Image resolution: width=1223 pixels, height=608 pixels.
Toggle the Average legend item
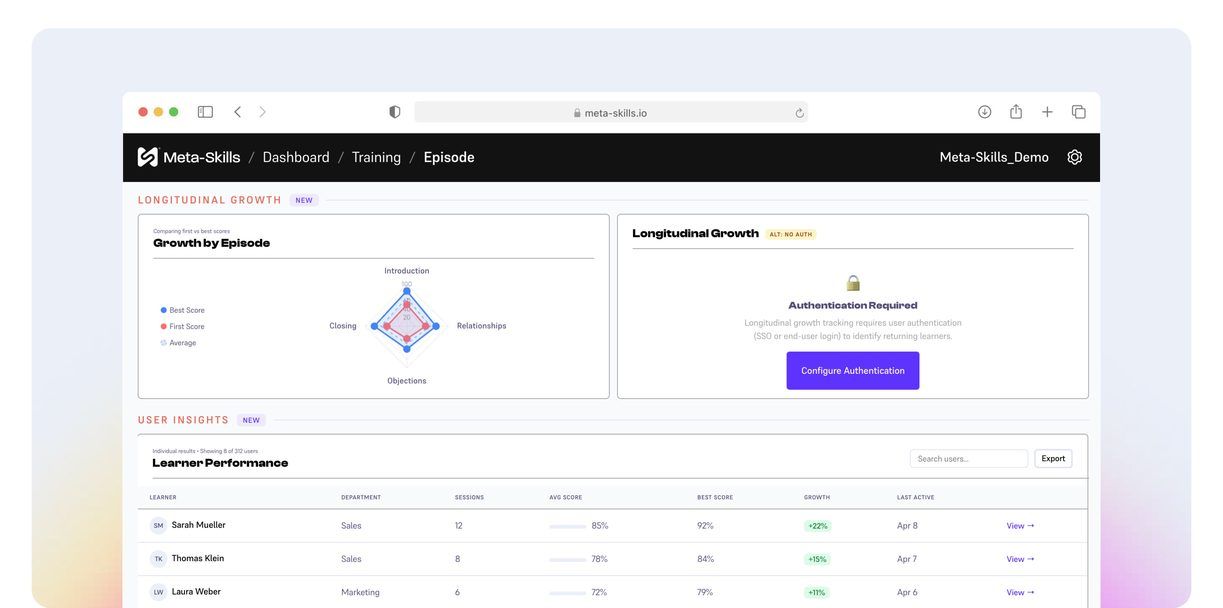point(179,343)
